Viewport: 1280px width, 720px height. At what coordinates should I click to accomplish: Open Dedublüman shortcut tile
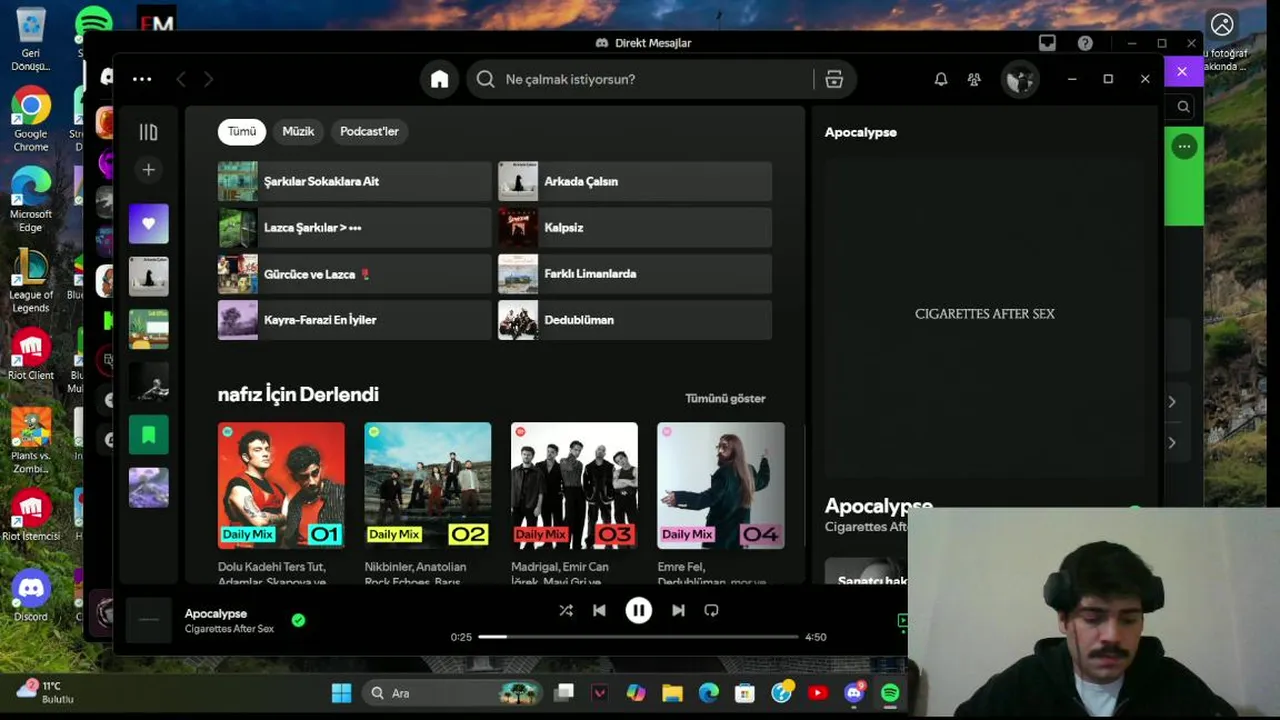click(635, 320)
